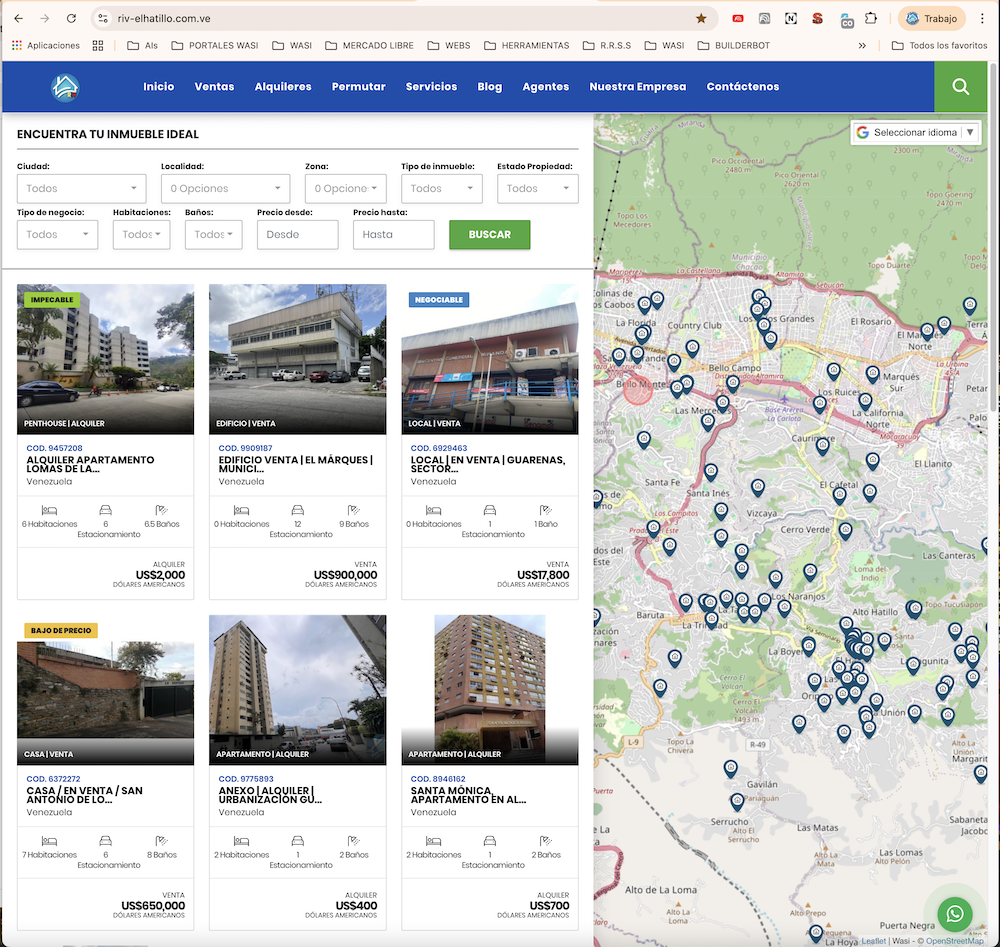Click the green search magnifier icon
1000x947 pixels.
point(960,87)
